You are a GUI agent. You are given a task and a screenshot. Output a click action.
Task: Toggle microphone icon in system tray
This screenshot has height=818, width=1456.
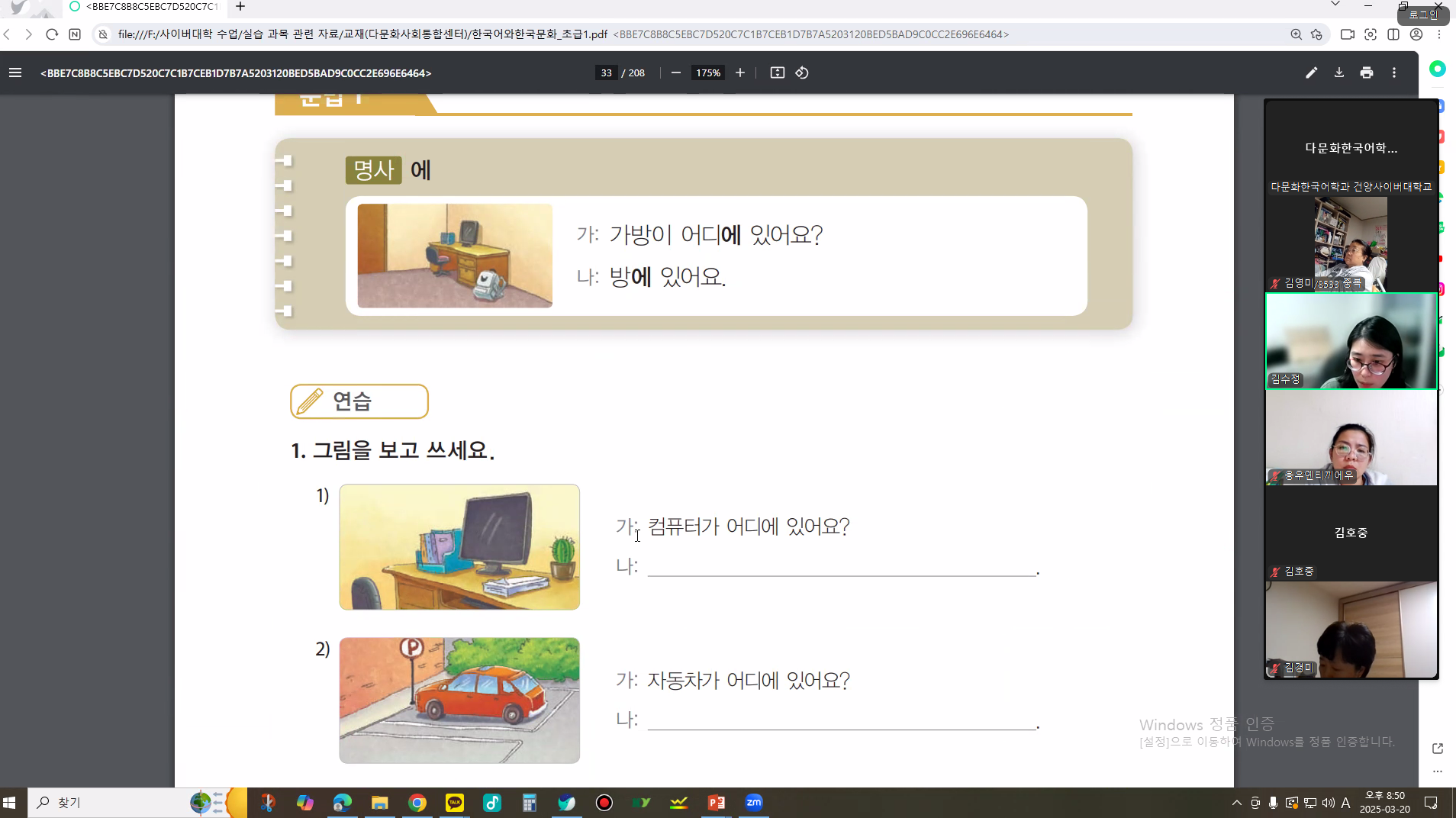click(x=1273, y=803)
